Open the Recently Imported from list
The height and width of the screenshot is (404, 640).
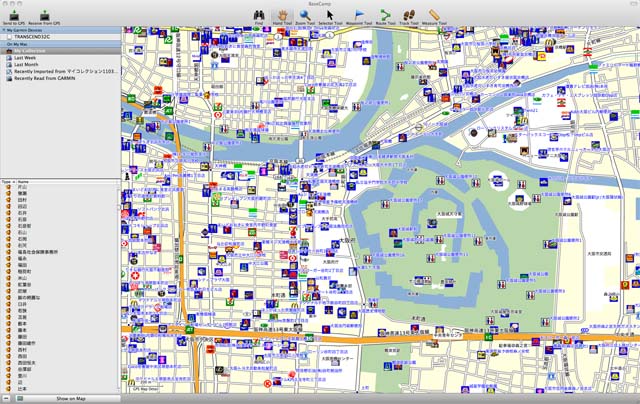pyautogui.click(x=60, y=71)
